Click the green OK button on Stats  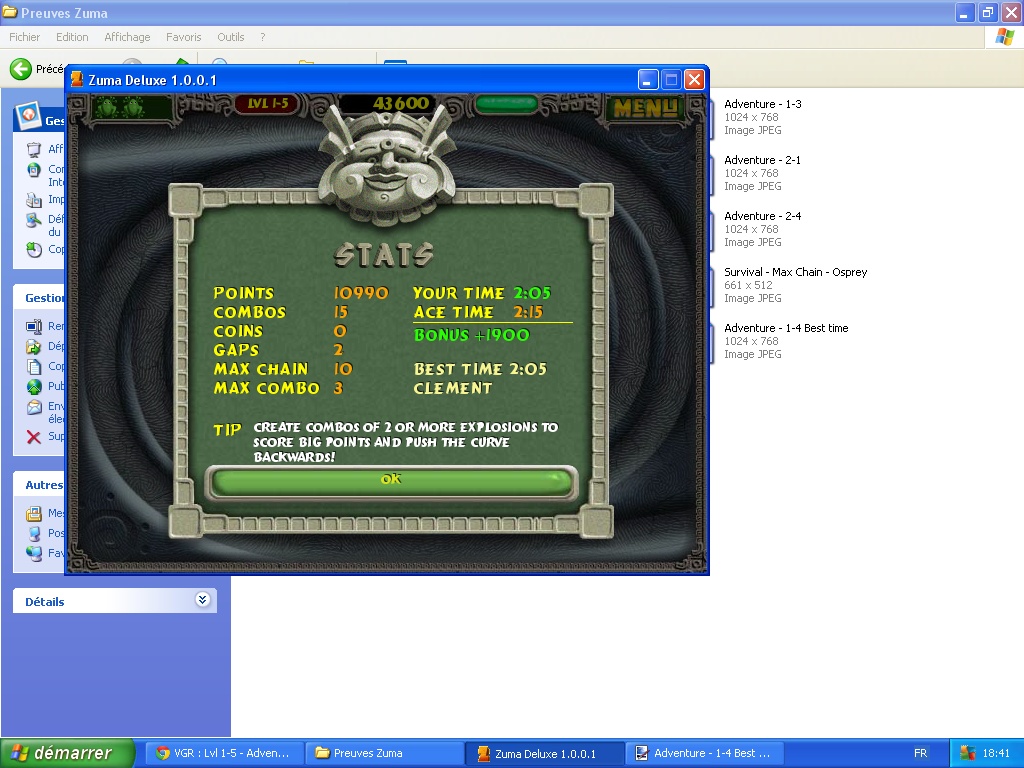(391, 480)
